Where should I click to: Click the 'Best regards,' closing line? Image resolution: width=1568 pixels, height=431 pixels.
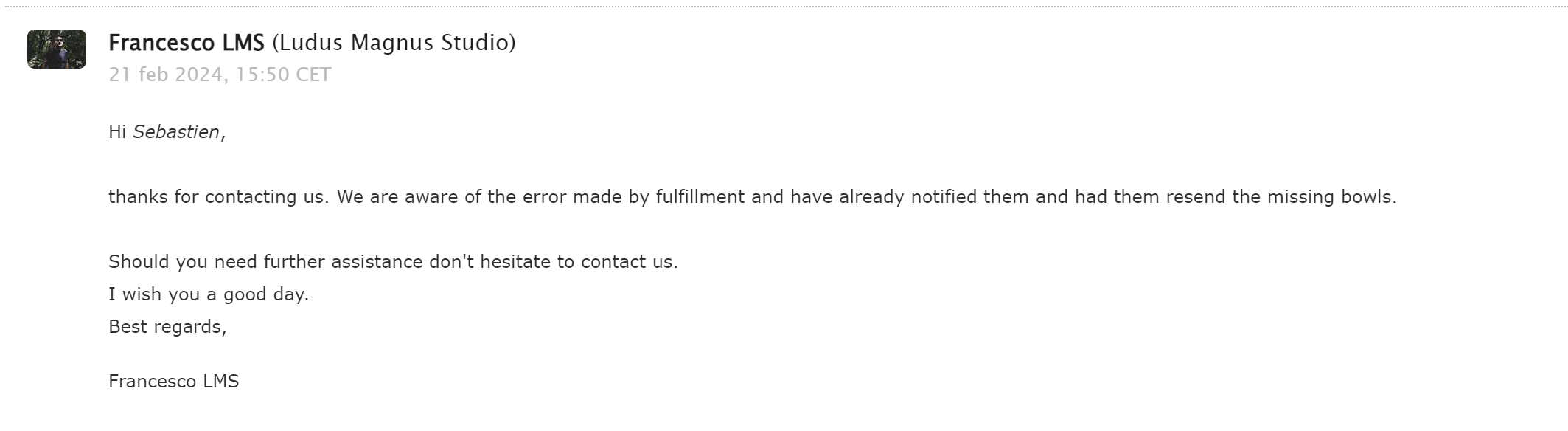tap(167, 327)
